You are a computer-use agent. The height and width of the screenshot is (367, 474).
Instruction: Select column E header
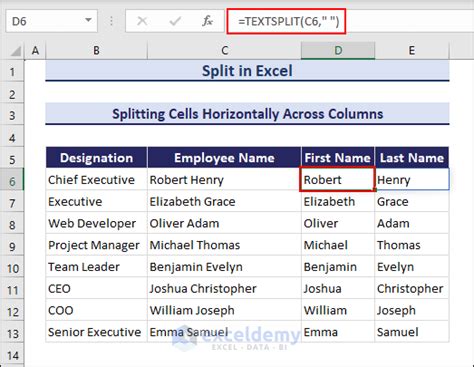coord(412,51)
